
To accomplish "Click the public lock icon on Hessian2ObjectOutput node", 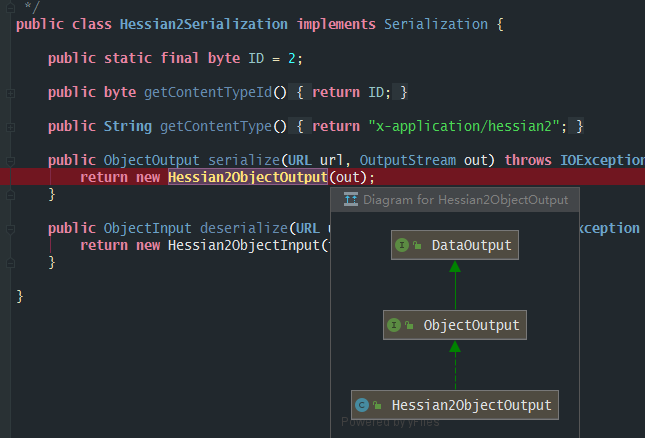I will pyautogui.click(x=377, y=405).
